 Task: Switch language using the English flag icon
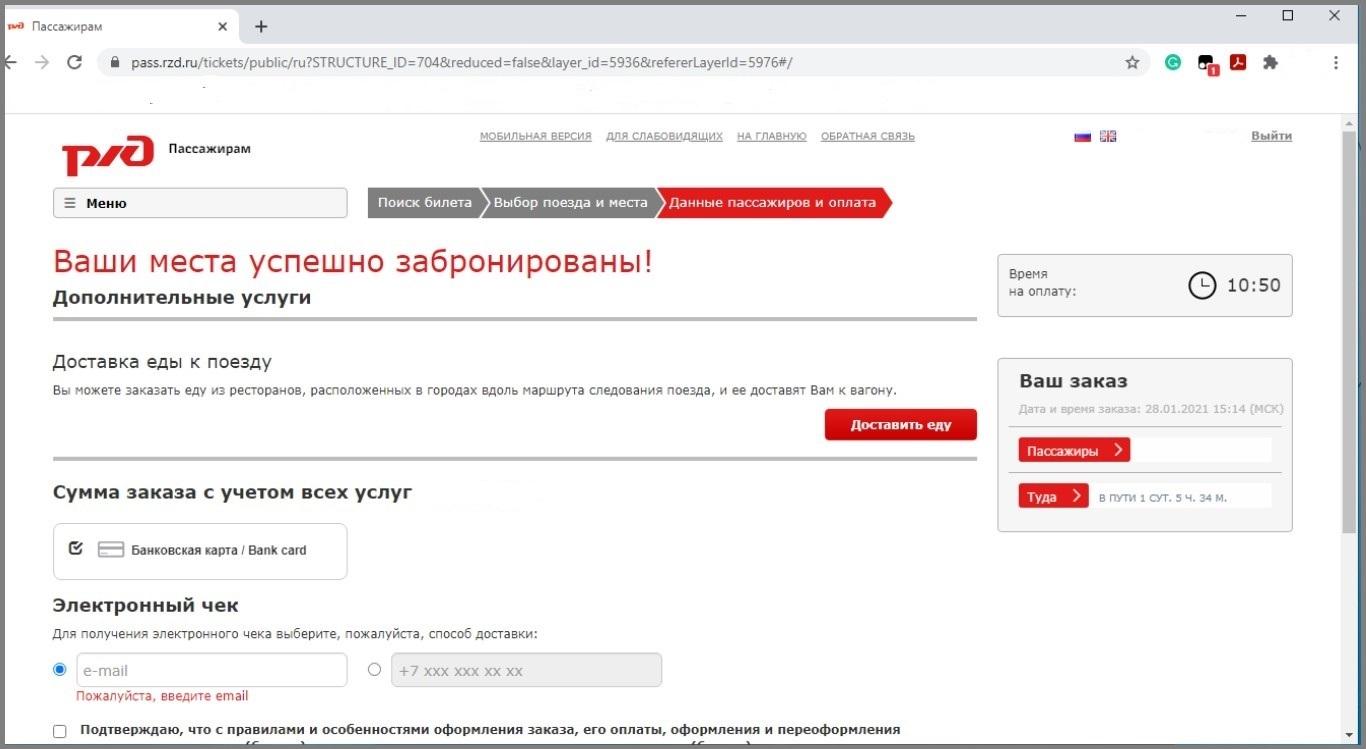[1108, 137]
